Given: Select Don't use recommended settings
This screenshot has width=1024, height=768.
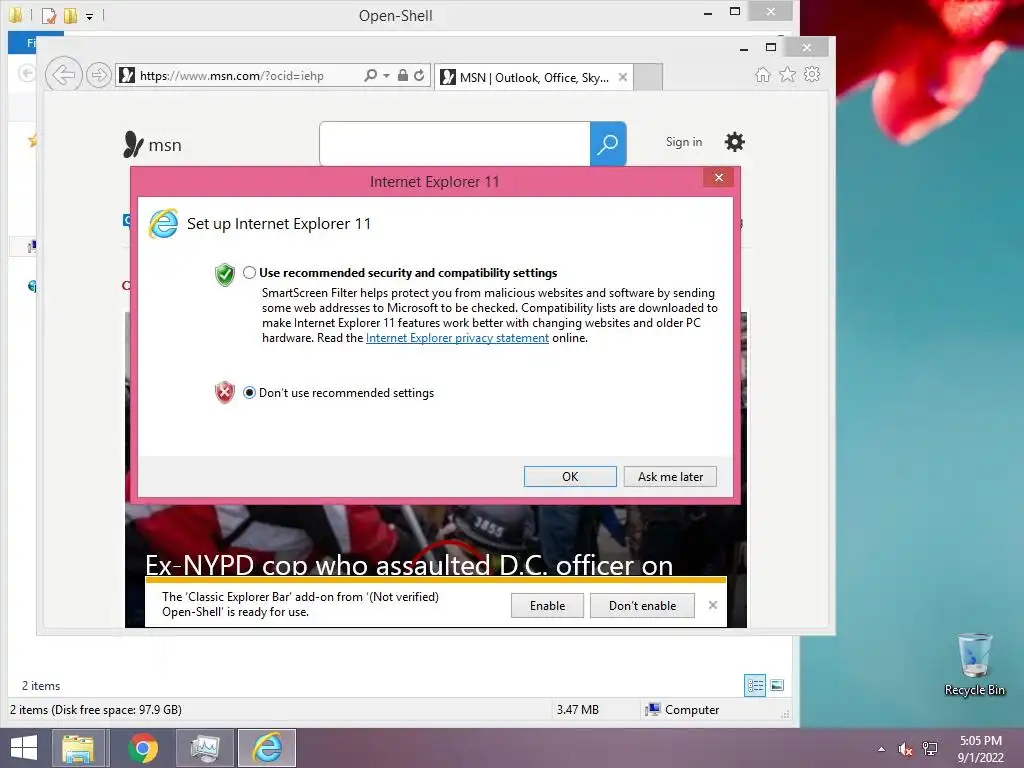Looking at the screenshot, I should 249,392.
